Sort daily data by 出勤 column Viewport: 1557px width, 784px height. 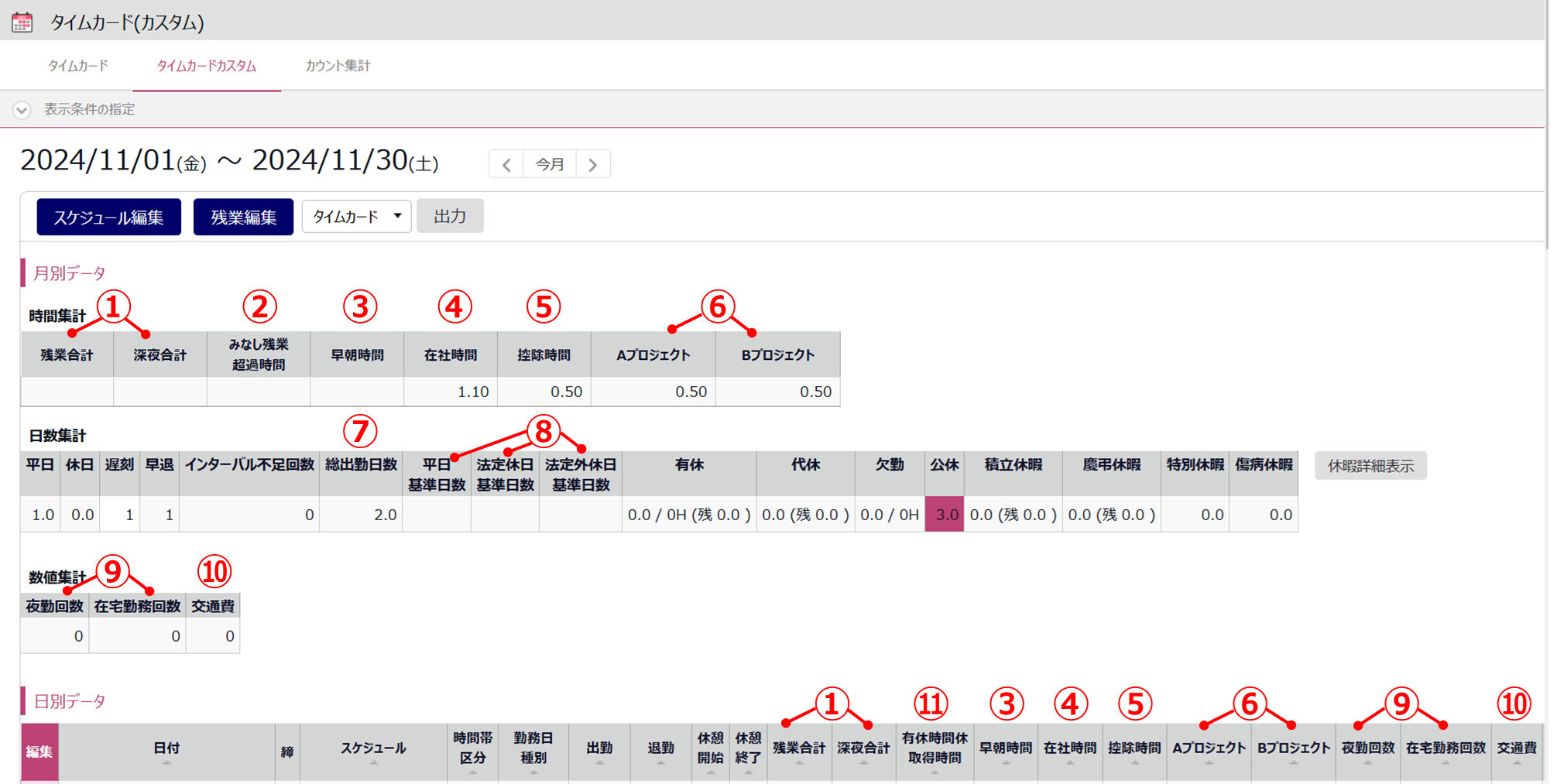click(x=599, y=751)
